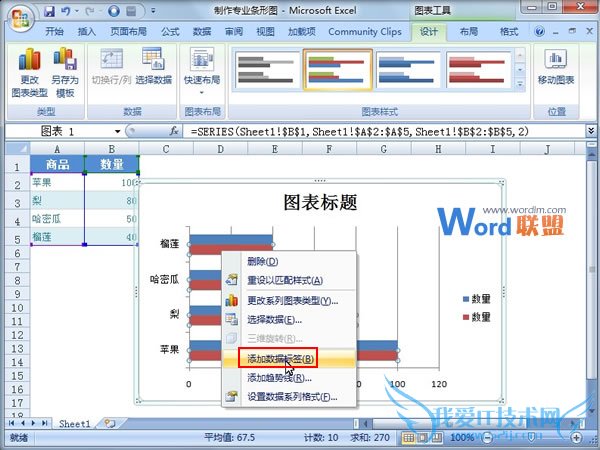Screen dimensions: 600x450
Task: Click the 100% zoom level
Action: (462, 437)
